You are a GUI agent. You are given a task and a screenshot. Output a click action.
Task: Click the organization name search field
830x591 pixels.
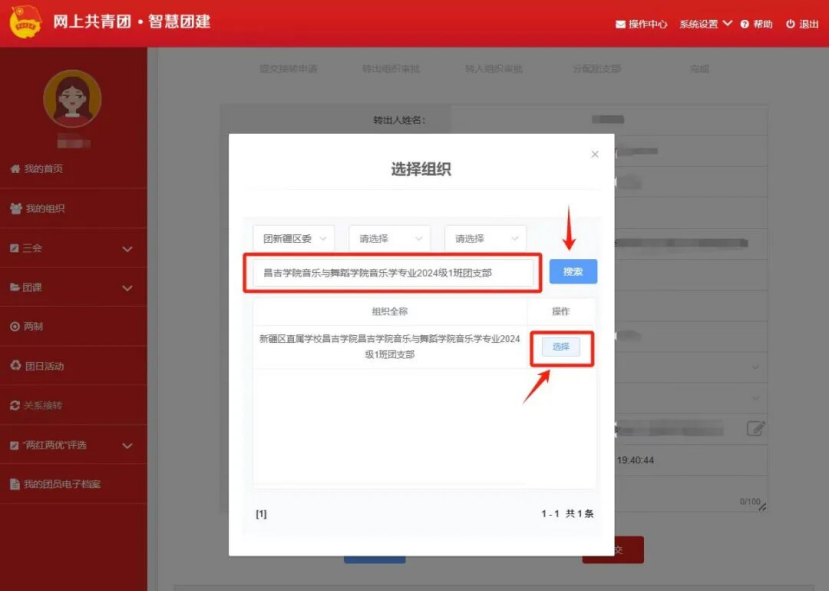pyautogui.click(x=392, y=273)
